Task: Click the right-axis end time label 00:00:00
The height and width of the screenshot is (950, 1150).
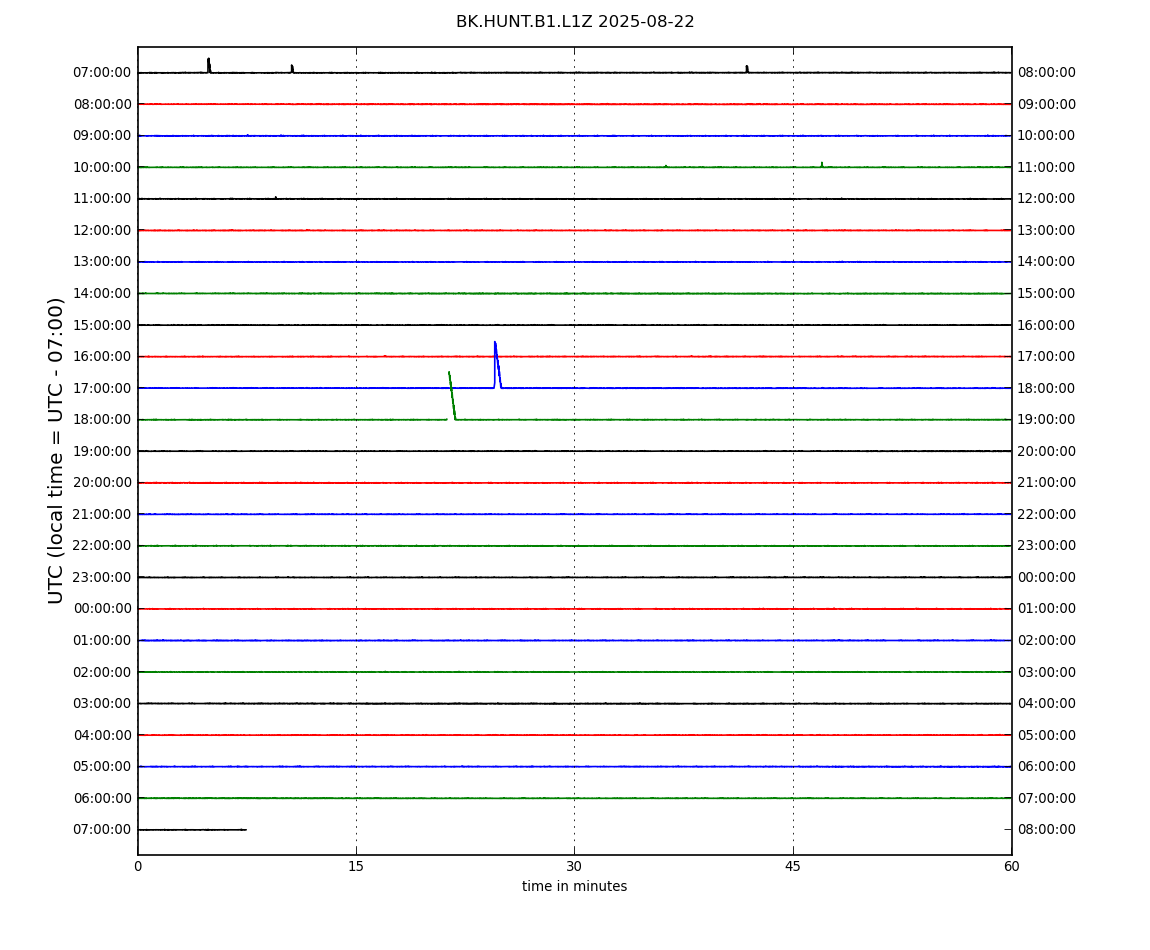Action: (x=1047, y=577)
